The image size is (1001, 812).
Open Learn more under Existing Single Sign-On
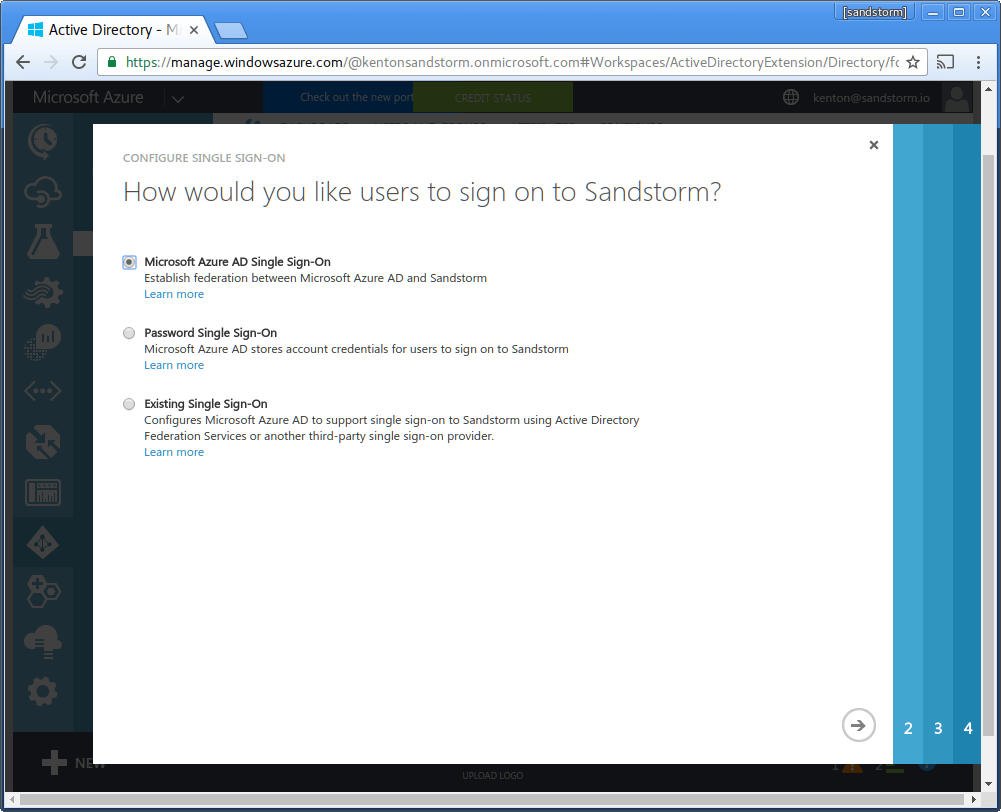[x=174, y=451]
